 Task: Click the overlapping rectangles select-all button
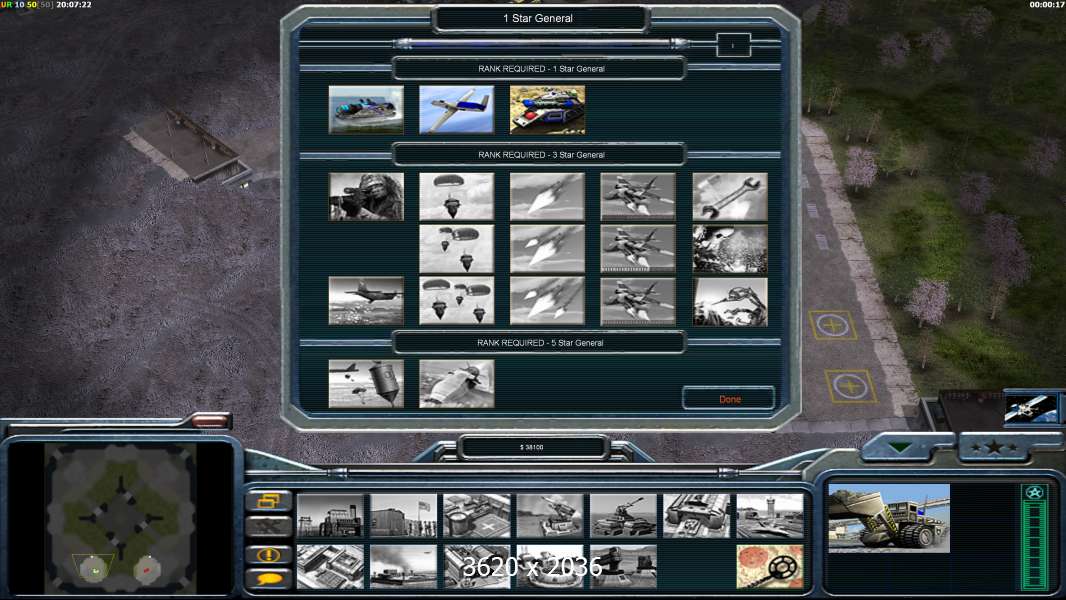click(269, 501)
